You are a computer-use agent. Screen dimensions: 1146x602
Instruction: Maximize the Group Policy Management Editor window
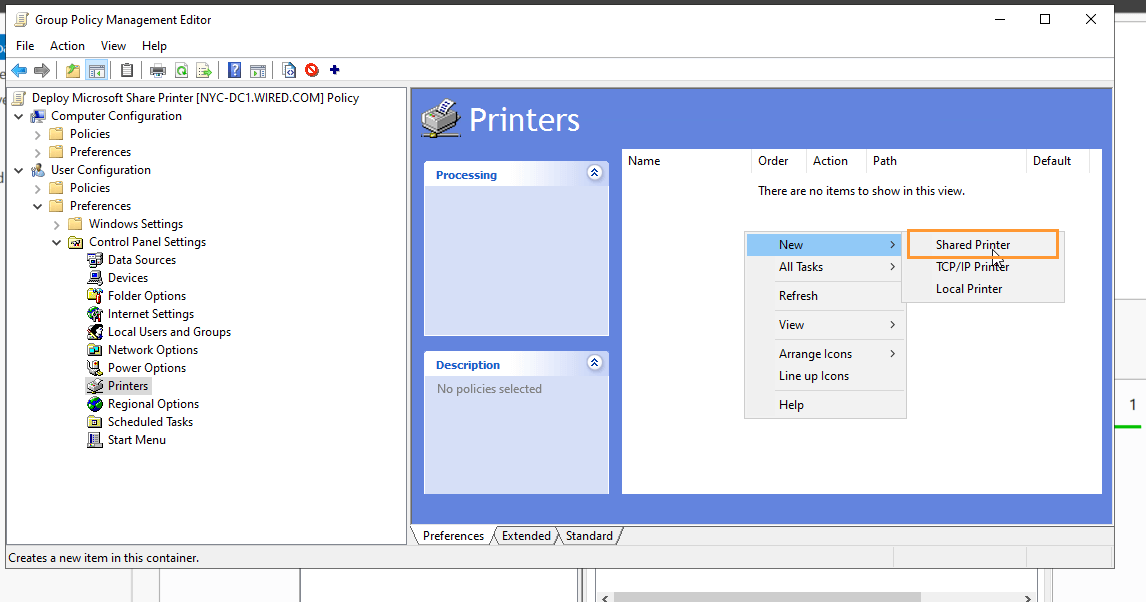[1045, 20]
